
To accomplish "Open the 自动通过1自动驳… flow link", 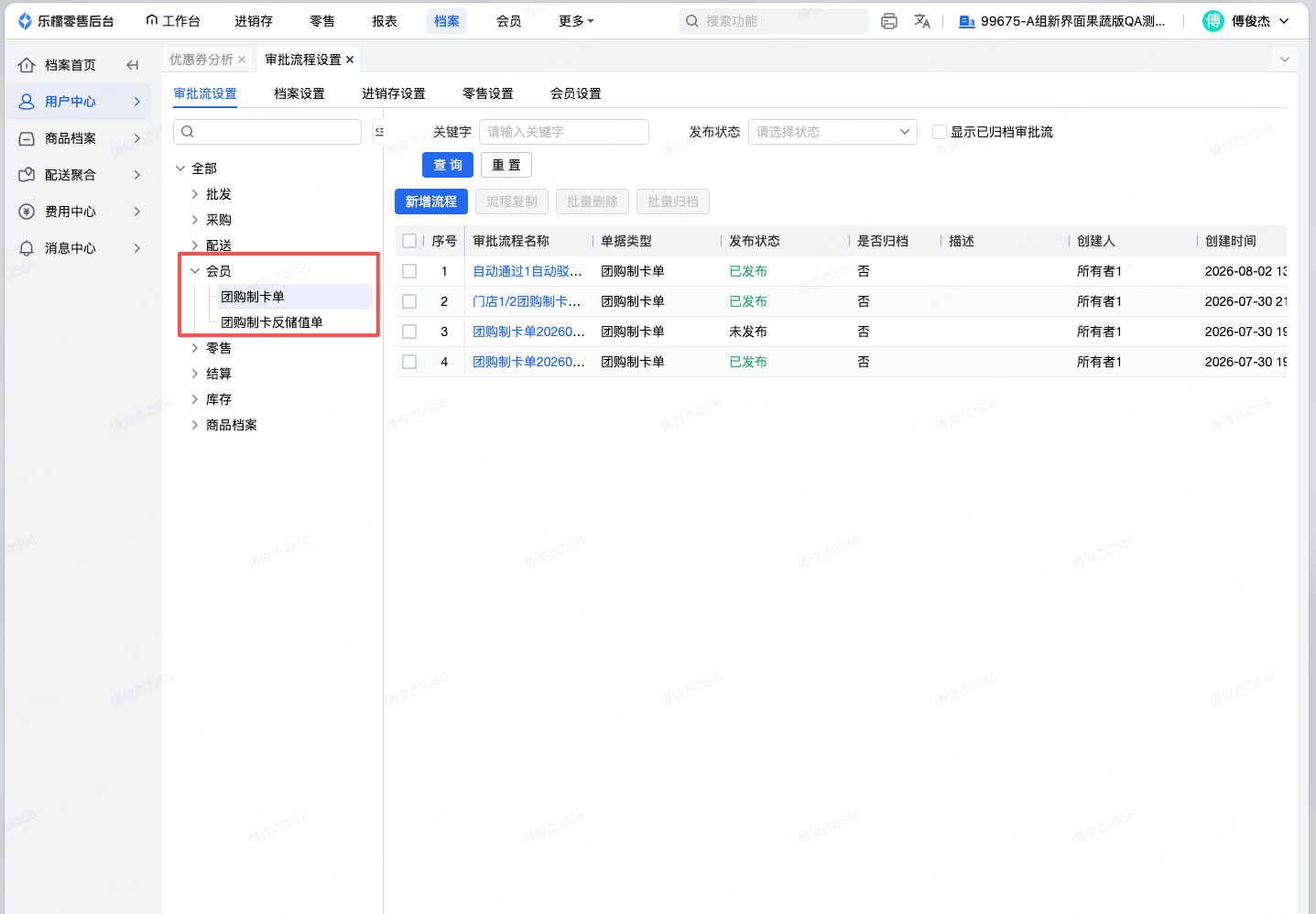I will [527, 271].
